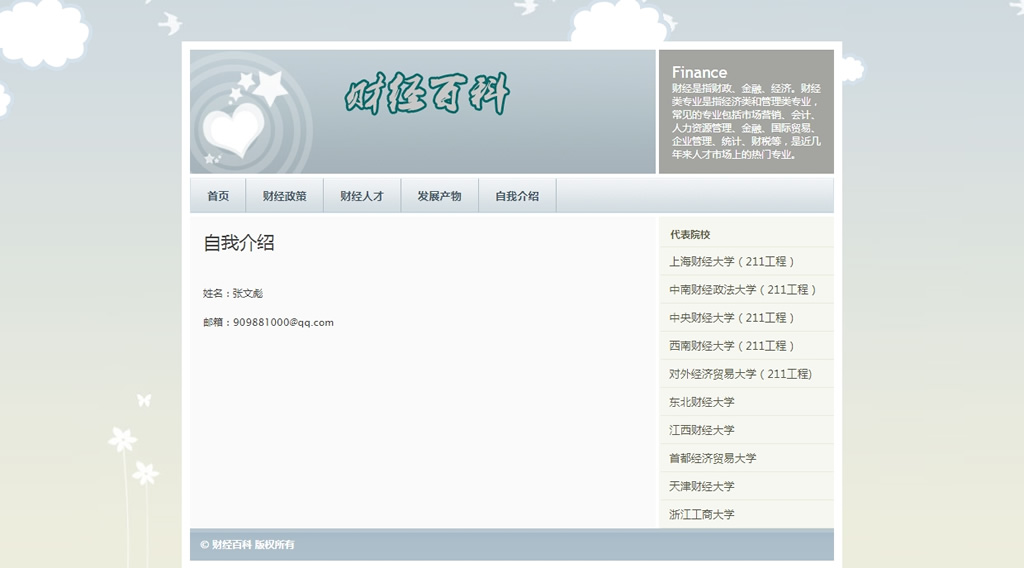The height and width of the screenshot is (568, 1024).
Task: Open the 财经政策 menu item
Action: coord(284,196)
